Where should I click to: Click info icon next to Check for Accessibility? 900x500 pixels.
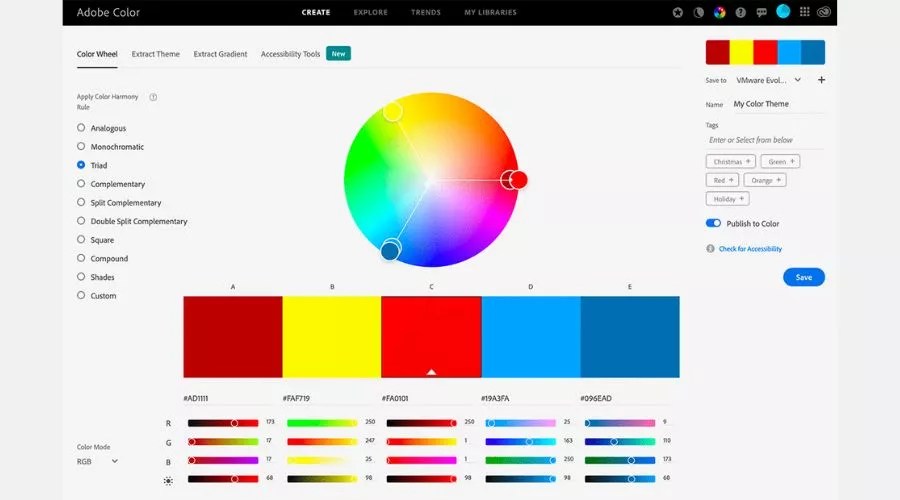[711, 249]
